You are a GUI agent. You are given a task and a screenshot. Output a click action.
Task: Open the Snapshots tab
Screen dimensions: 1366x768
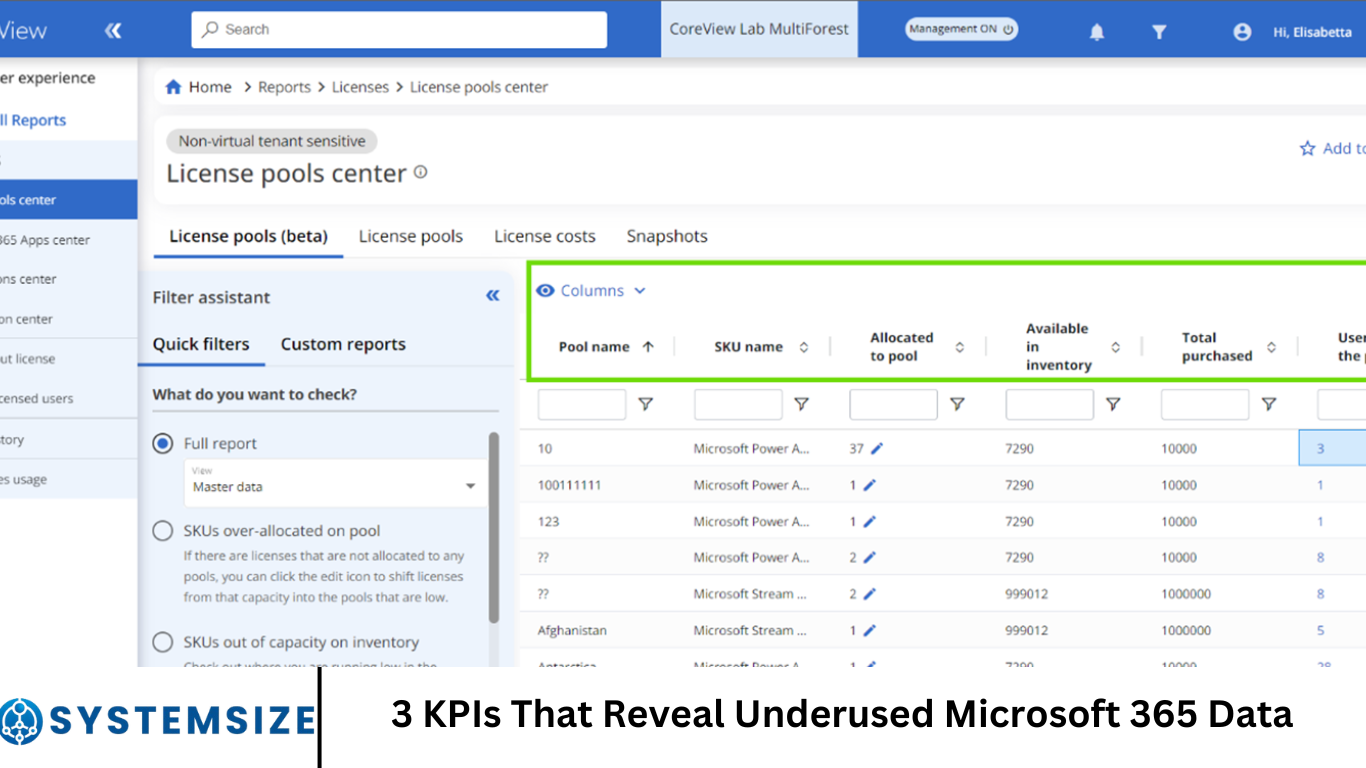click(667, 237)
